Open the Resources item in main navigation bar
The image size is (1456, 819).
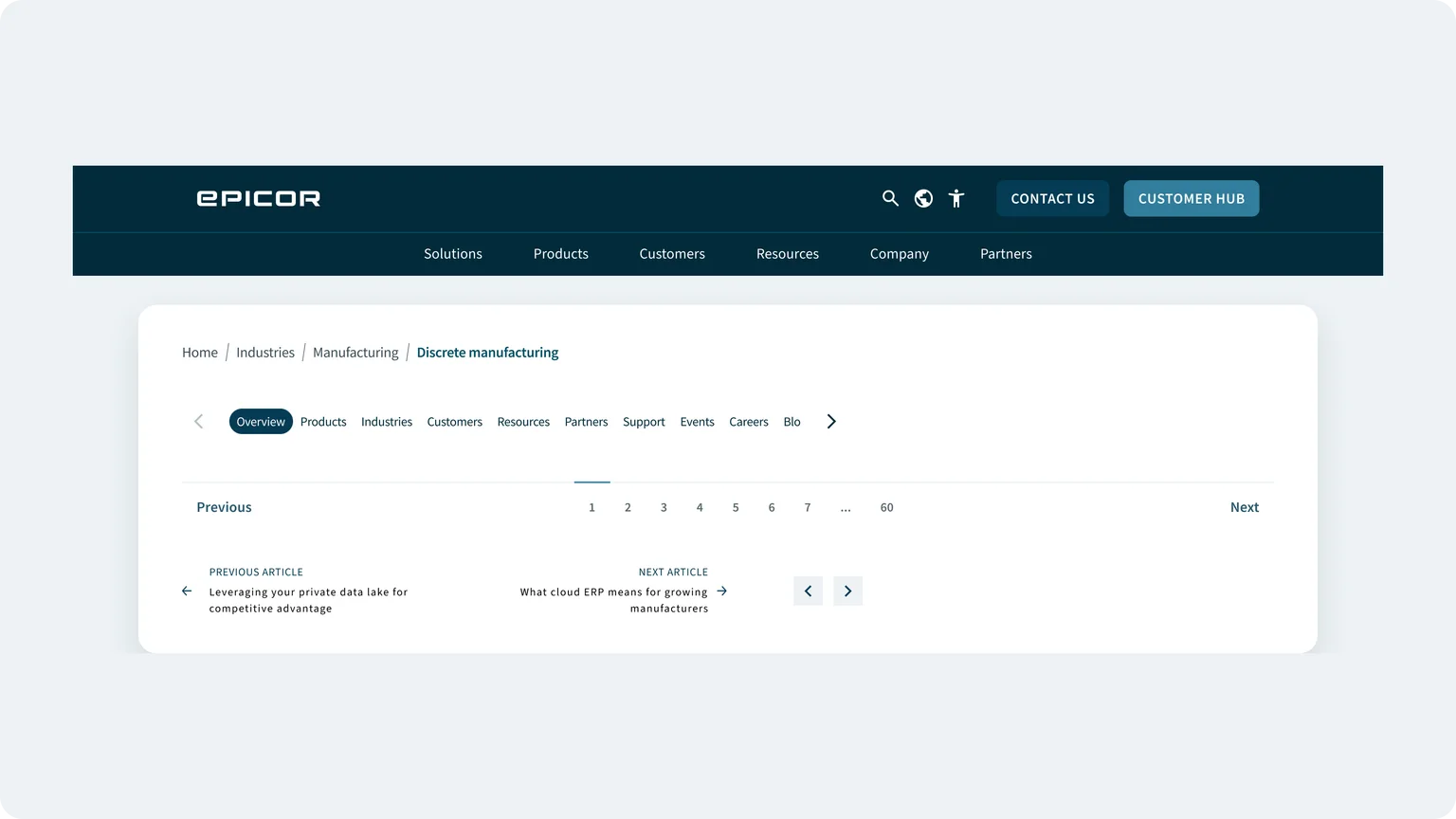pos(788,254)
